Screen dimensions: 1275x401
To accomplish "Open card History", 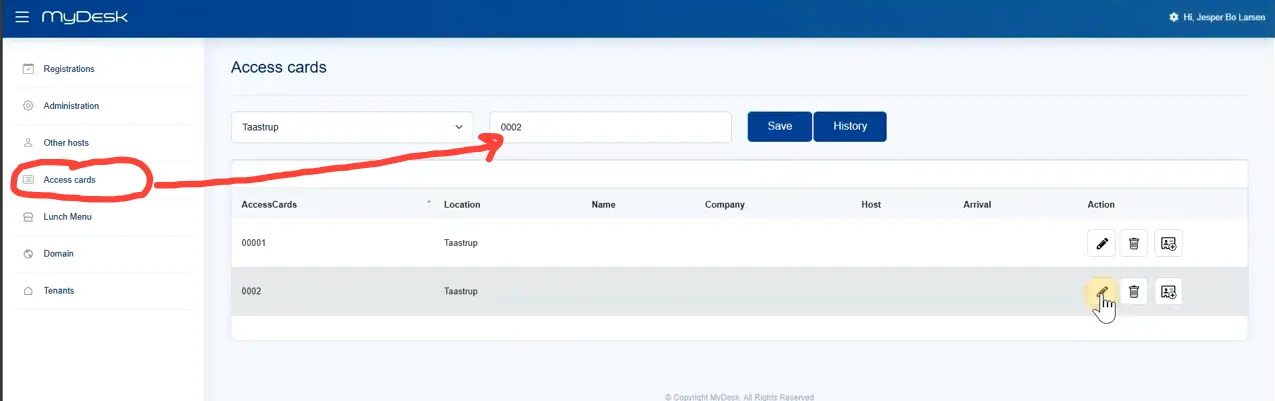I will pos(850,126).
